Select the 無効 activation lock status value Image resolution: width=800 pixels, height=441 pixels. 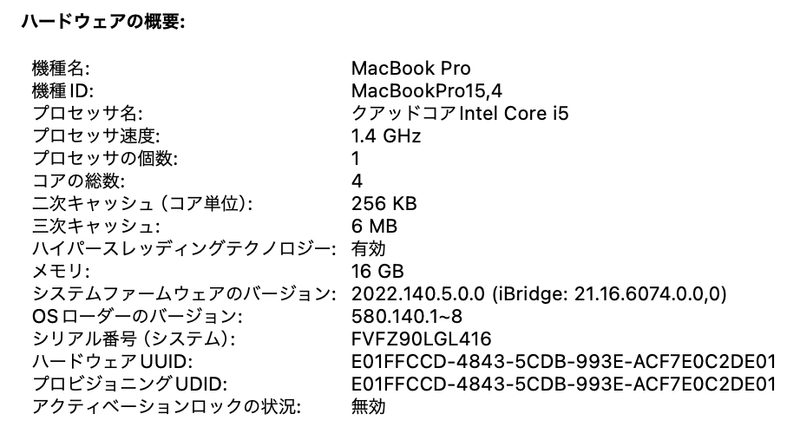coord(368,406)
